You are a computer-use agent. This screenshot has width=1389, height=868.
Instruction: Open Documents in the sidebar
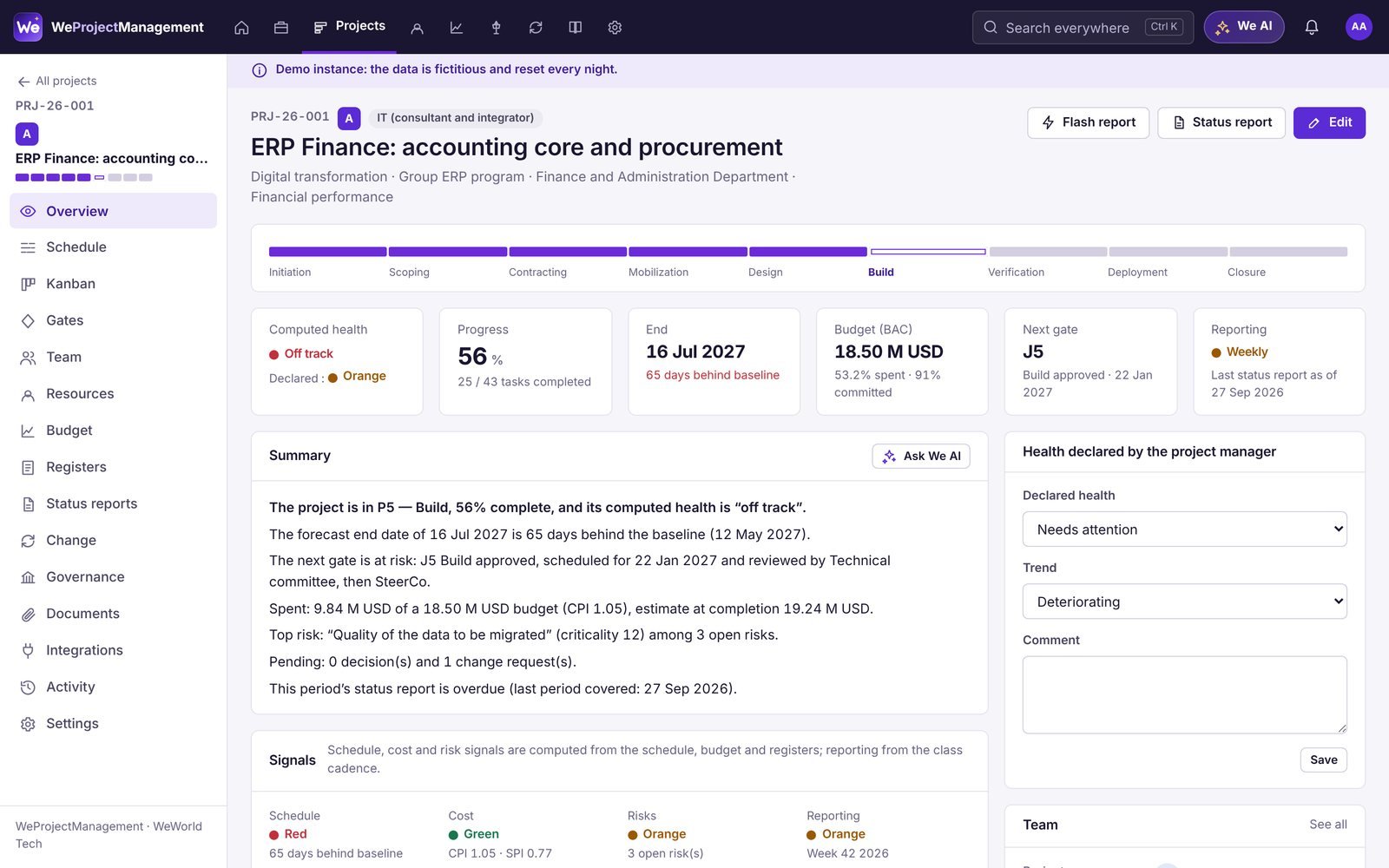pyautogui.click(x=113, y=614)
